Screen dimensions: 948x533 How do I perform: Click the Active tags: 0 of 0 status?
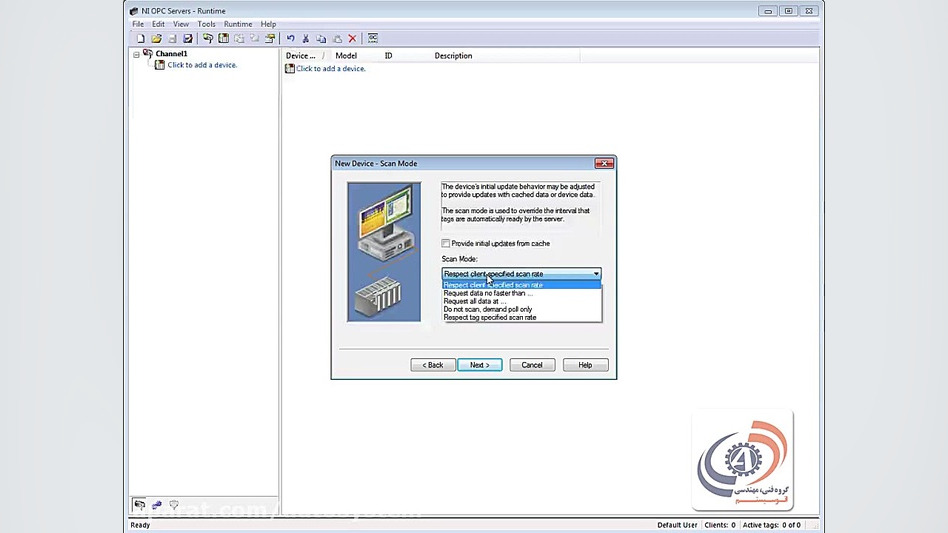[x=771, y=525]
